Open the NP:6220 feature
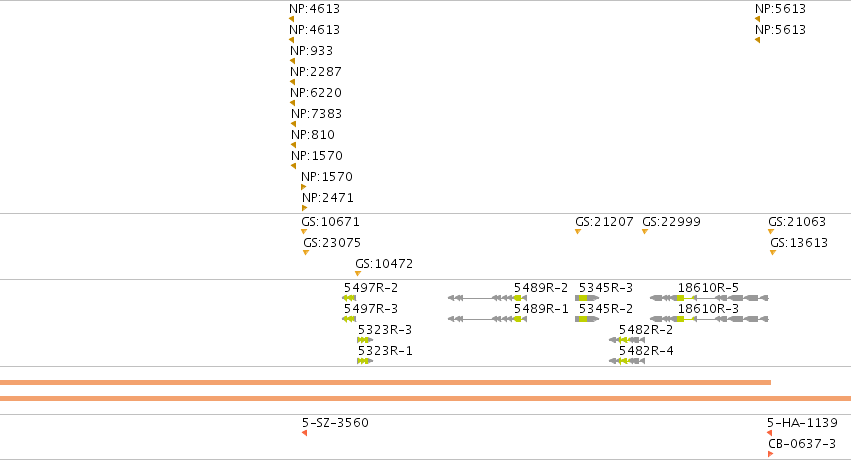851x460 pixels. tap(316, 93)
